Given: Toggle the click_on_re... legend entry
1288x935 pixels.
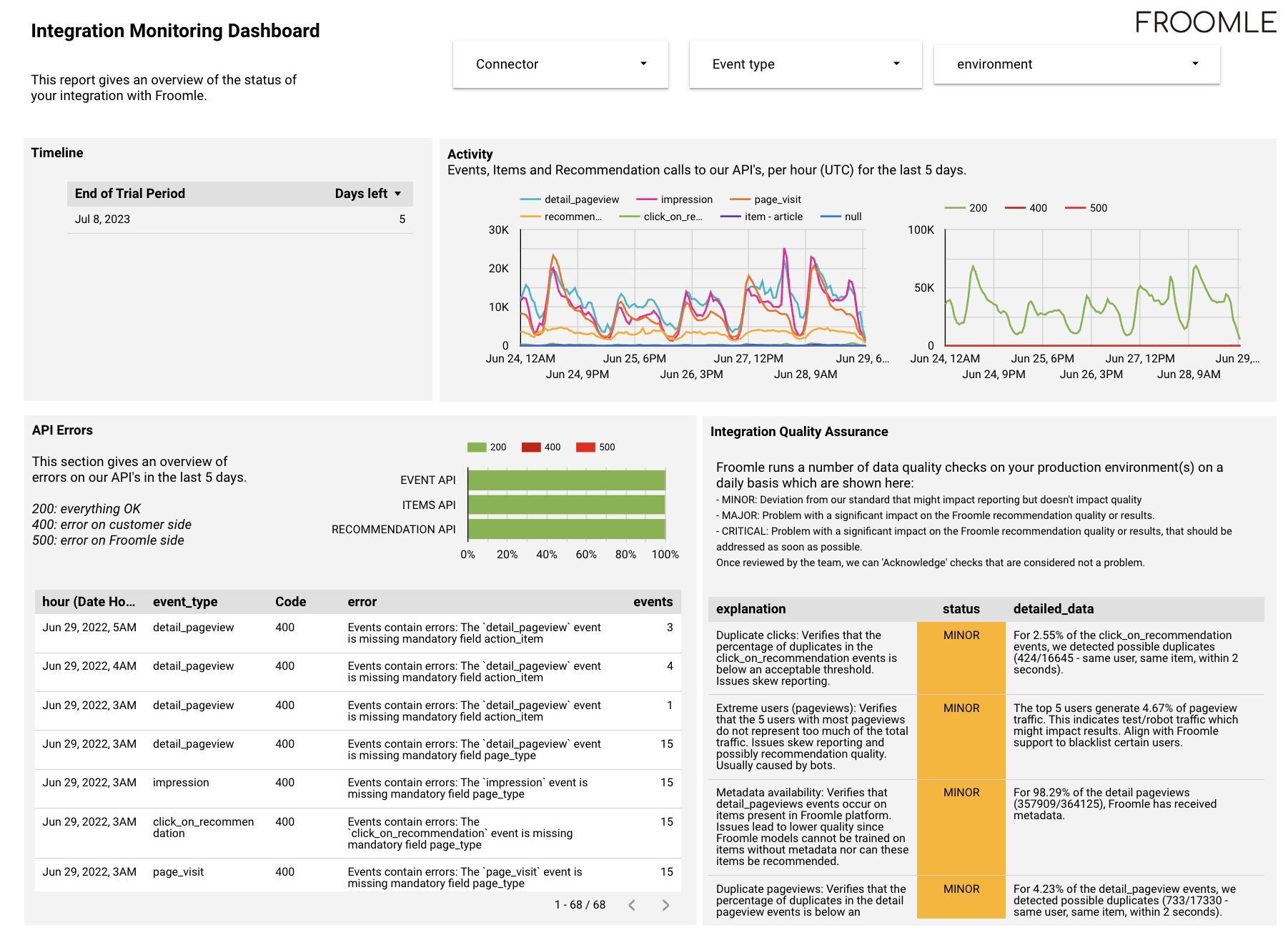Looking at the screenshot, I should click(x=673, y=217).
